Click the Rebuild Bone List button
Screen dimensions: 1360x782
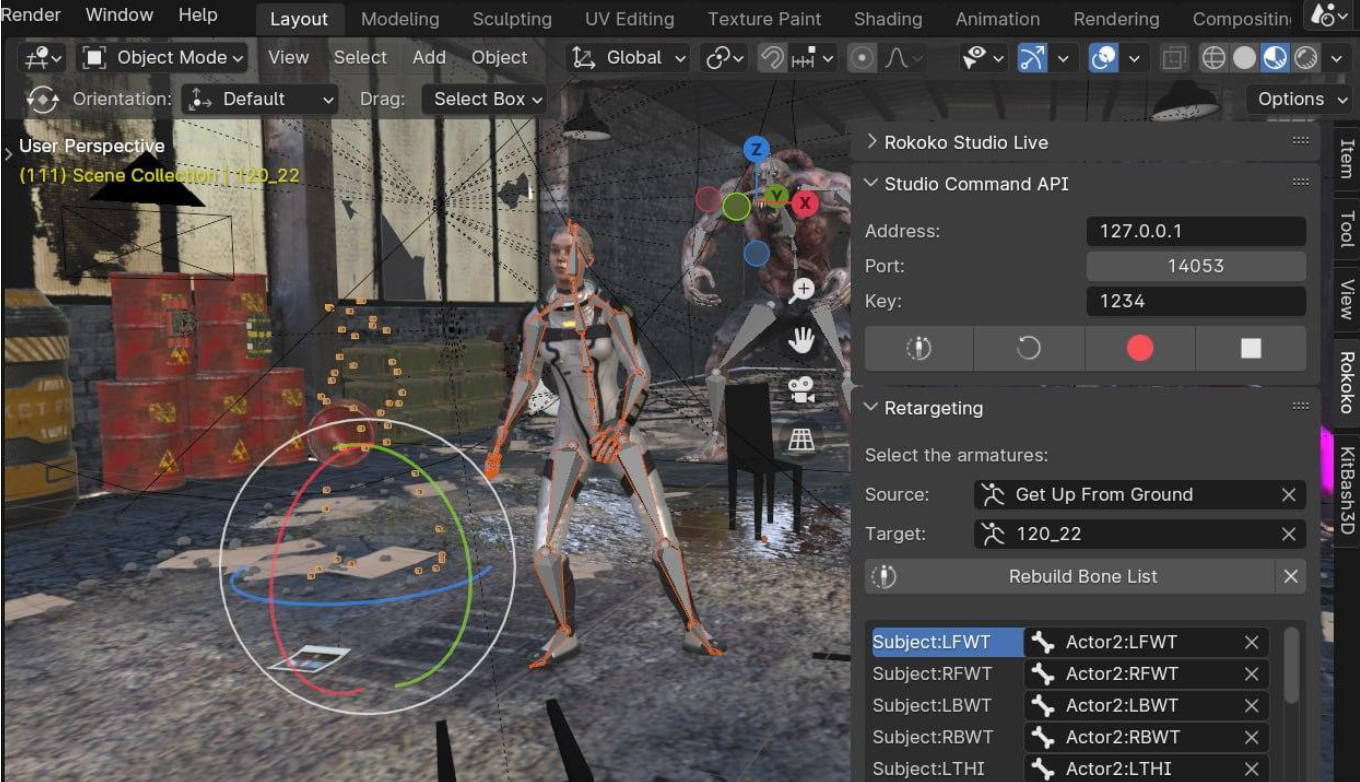coord(1070,576)
